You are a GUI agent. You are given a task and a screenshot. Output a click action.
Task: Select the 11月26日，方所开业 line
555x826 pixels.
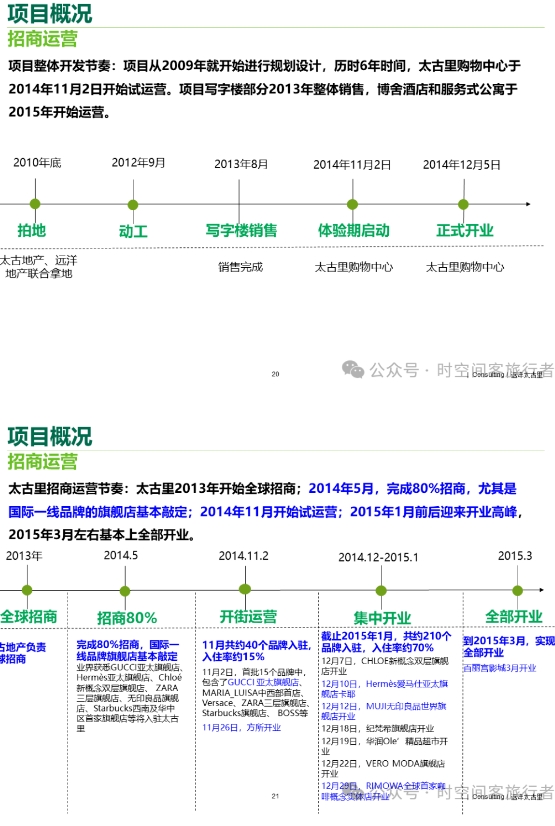(242, 727)
